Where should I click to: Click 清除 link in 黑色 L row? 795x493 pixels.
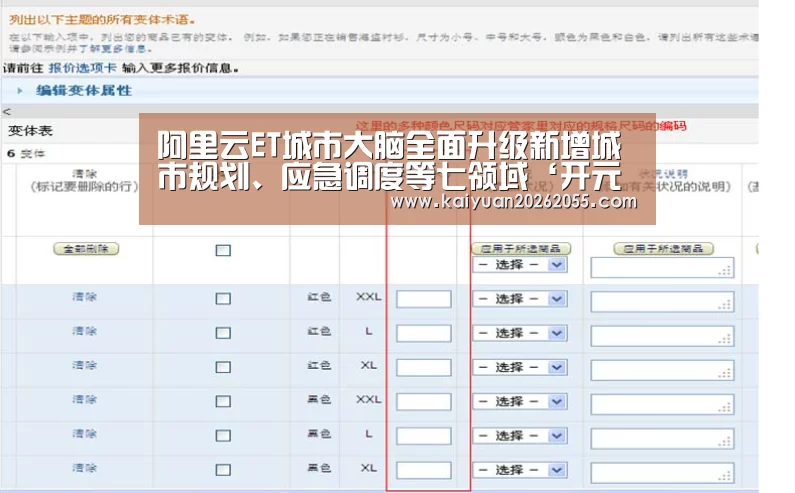click(84, 434)
